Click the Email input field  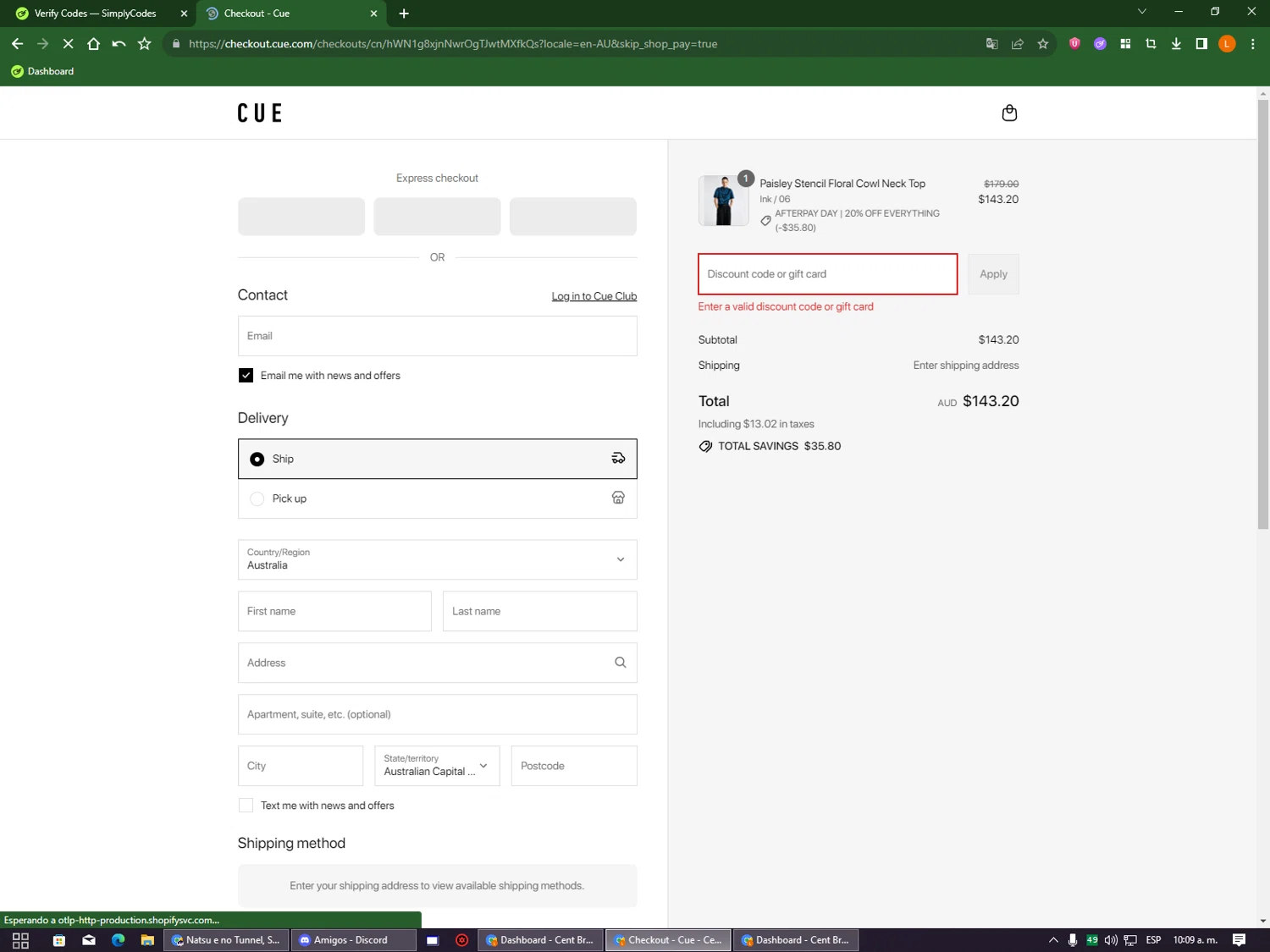[438, 336]
